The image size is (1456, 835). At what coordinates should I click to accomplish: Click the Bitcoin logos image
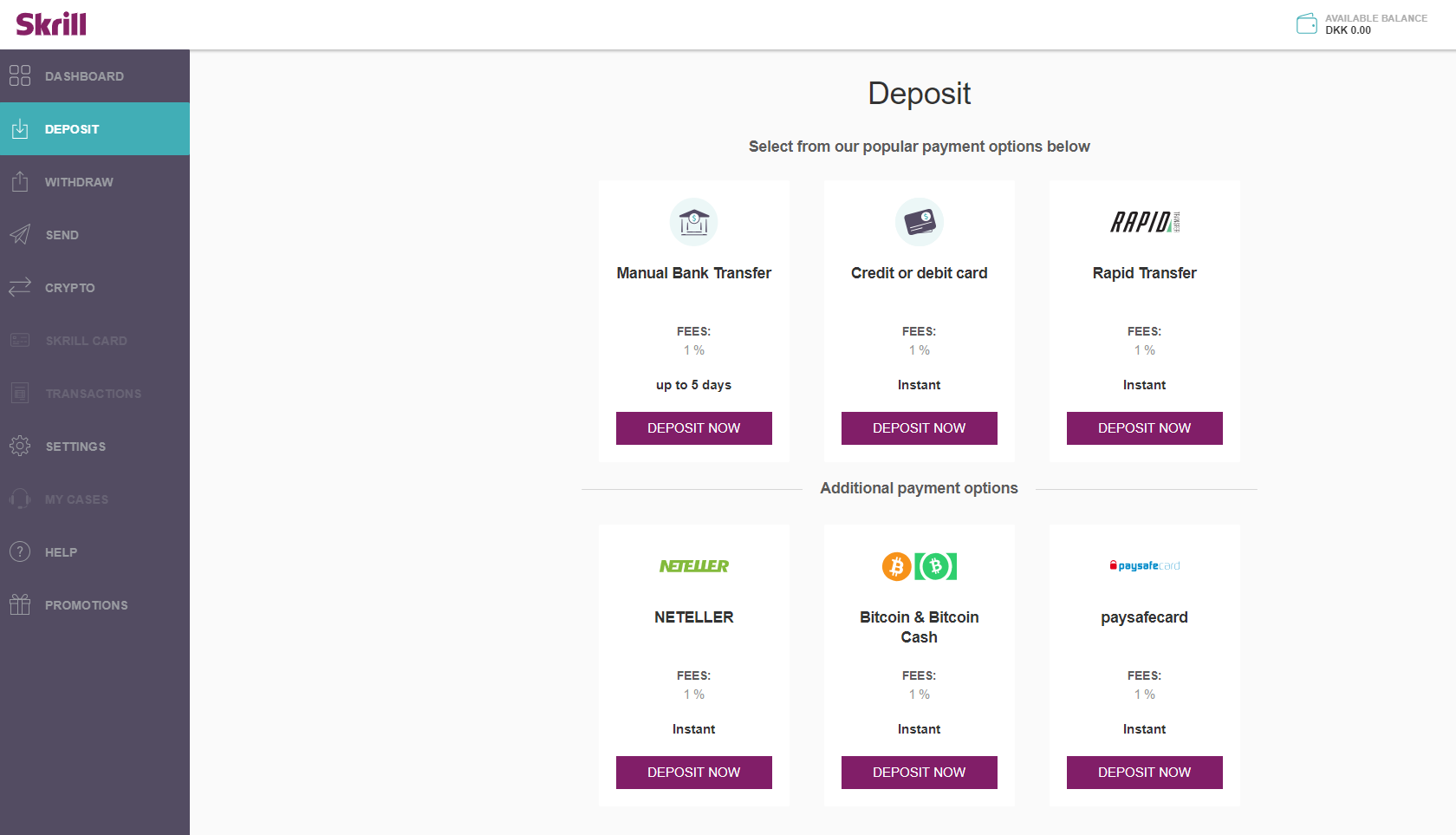(920, 566)
